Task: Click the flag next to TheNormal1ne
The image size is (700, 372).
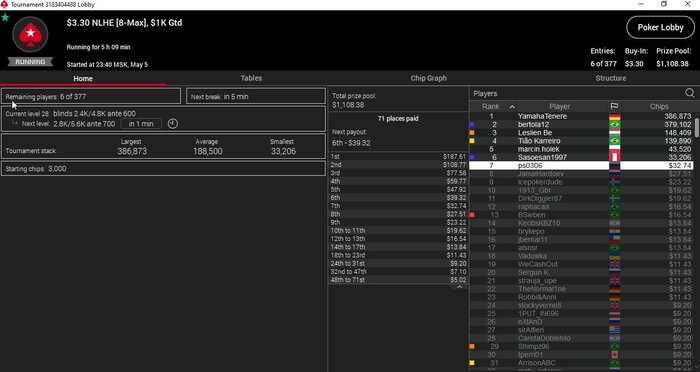Action: (x=614, y=289)
